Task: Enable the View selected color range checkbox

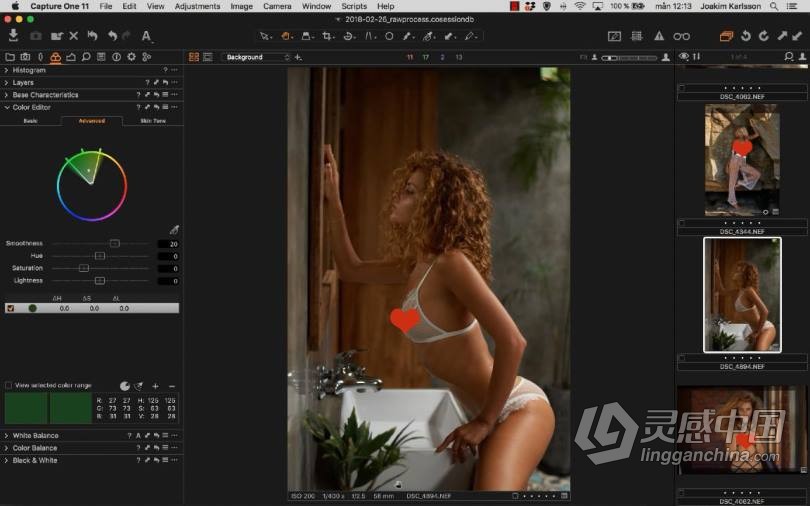Action: [x=8, y=385]
